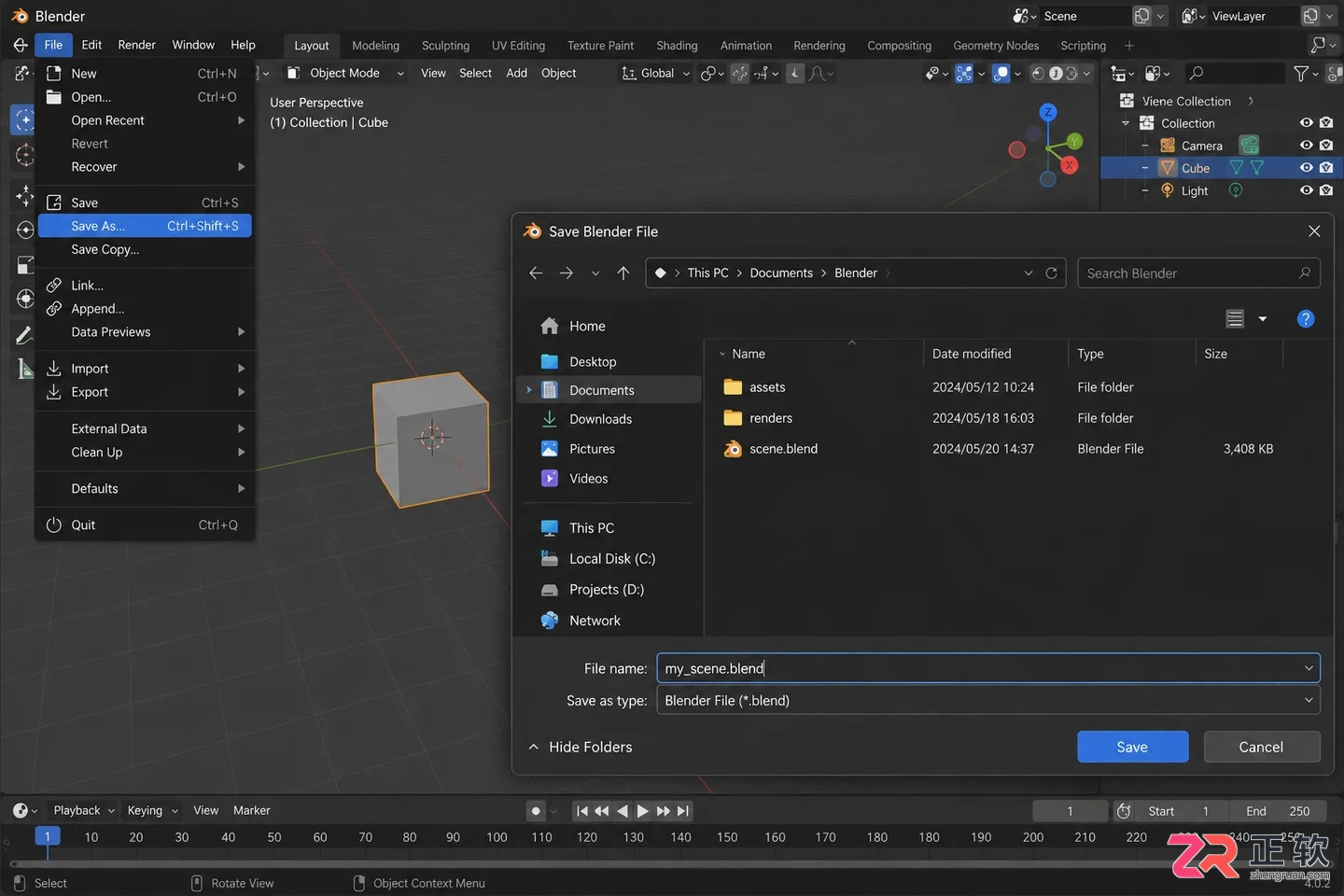The image size is (1344, 896).
Task: Choose the Annotate pencil tool
Action: 24,334
